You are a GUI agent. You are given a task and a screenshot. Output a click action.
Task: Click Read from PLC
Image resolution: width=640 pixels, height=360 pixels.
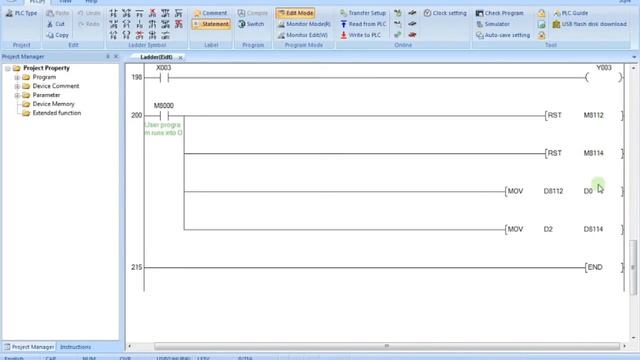(363, 24)
